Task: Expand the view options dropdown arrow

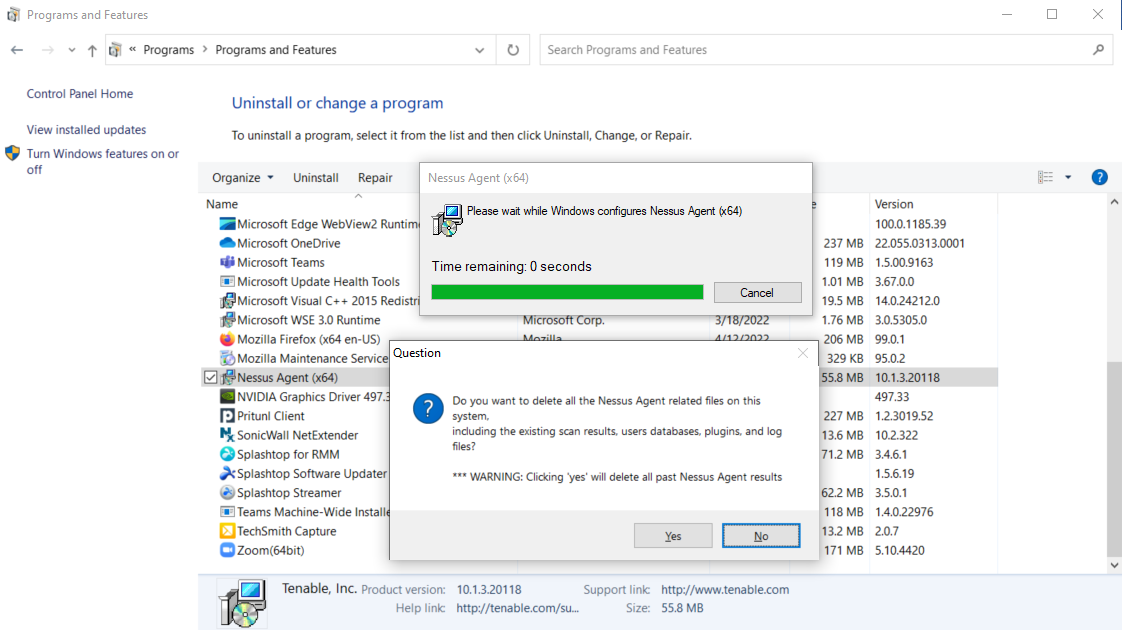Action: (1068, 178)
